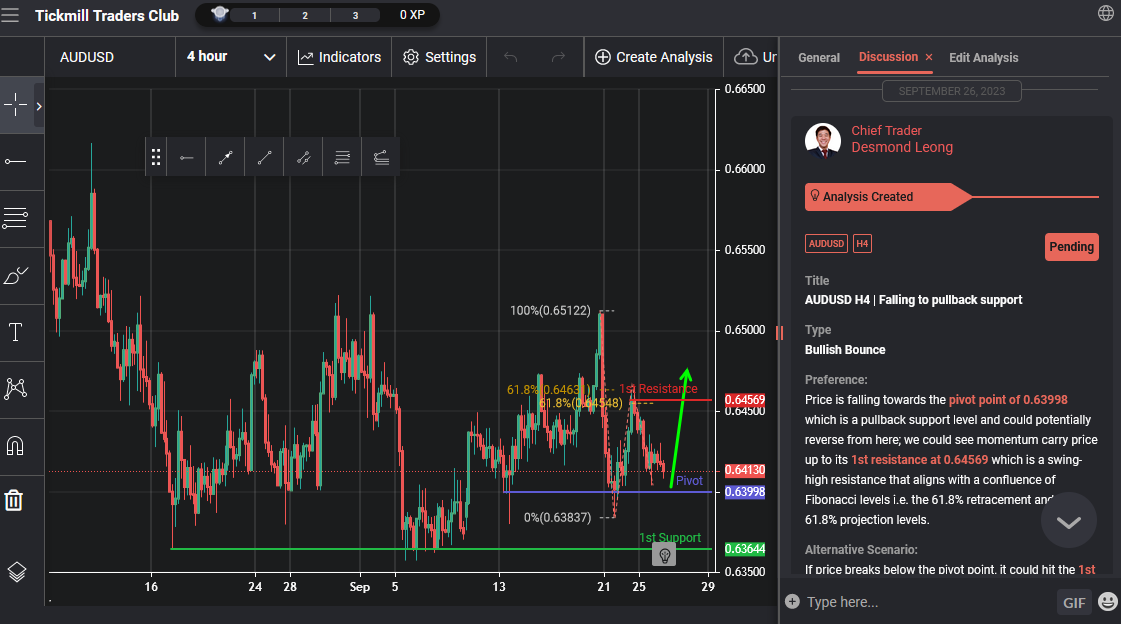Click the 0%(0.63837) Fibonacci label
Viewport: 1121px width, 624px height.
click(558, 517)
